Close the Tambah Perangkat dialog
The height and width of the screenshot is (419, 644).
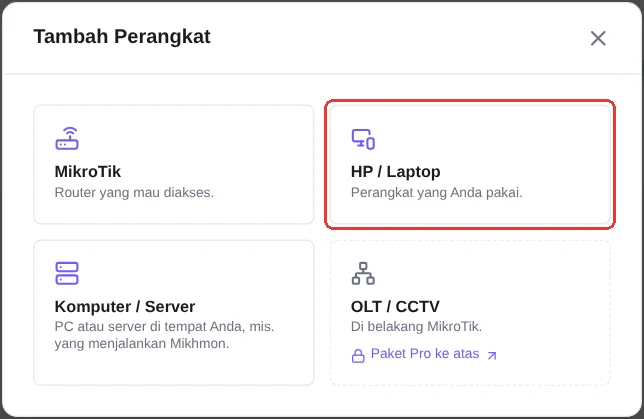[598, 38]
